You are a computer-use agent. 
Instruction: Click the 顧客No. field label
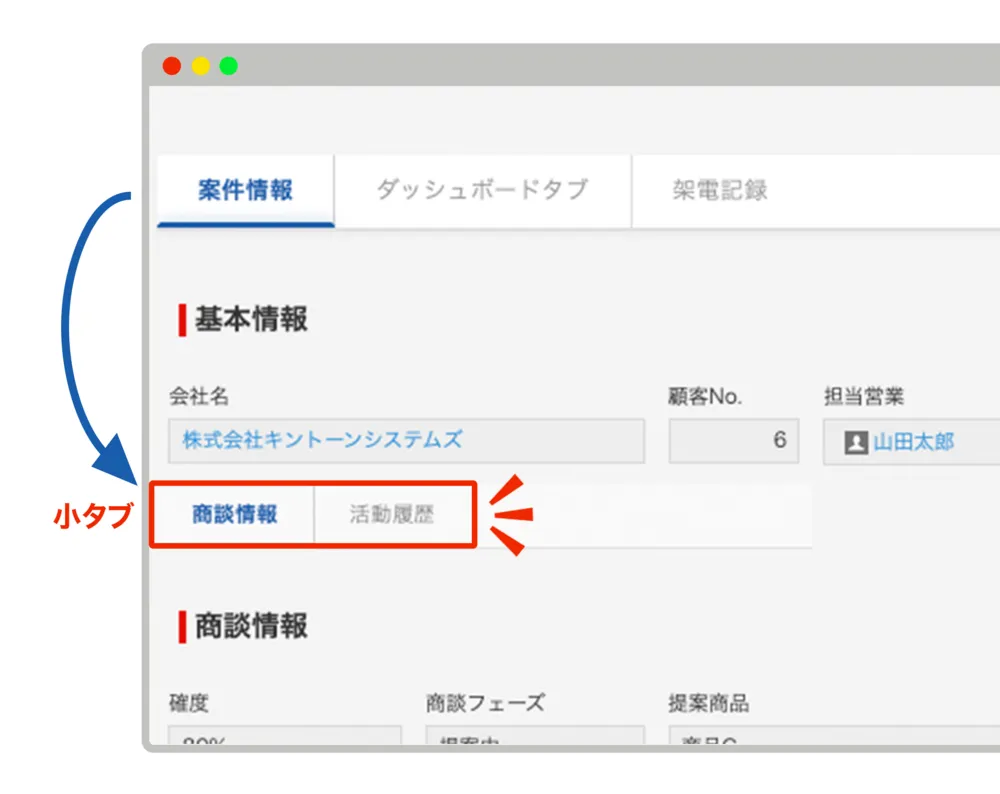[704, 395]
